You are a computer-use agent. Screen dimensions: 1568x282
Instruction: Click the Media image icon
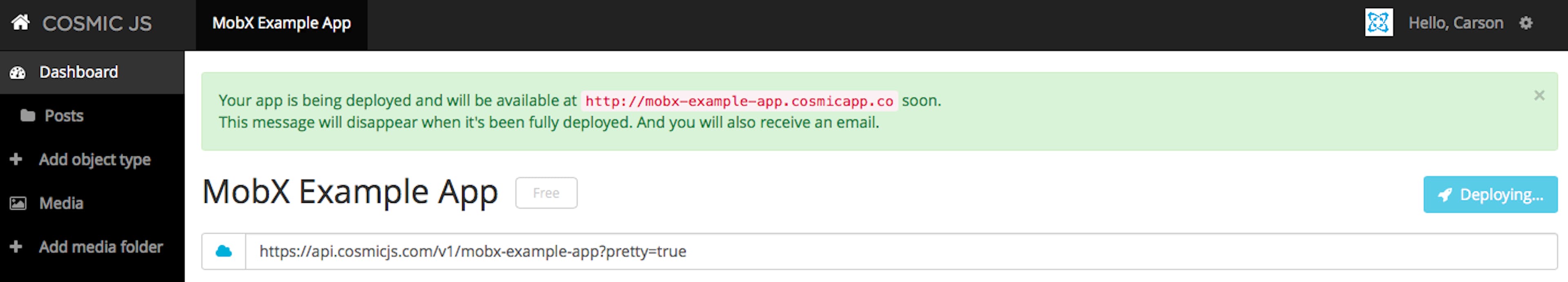(x=18, y=204)
